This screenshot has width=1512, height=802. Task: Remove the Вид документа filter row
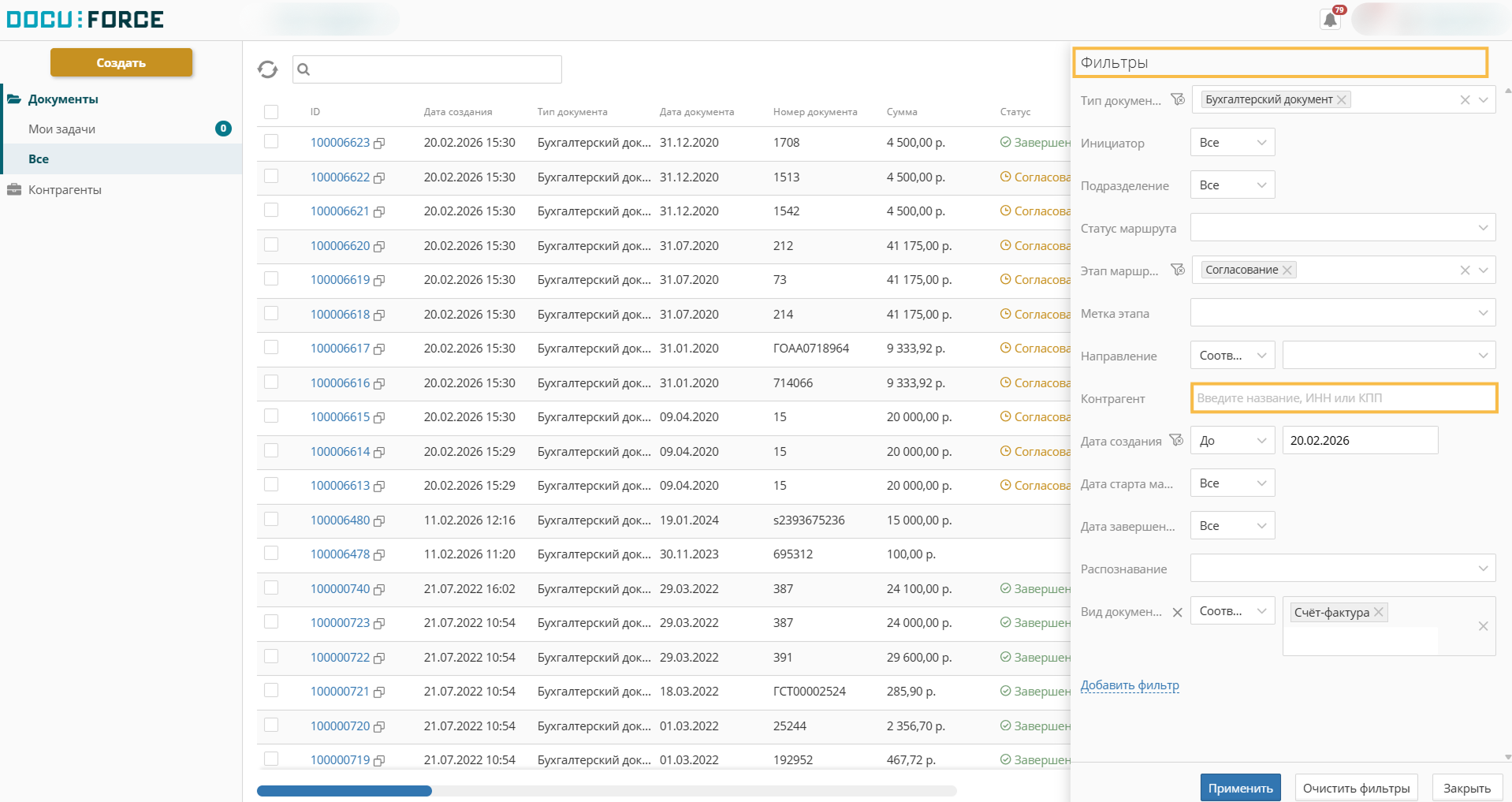(x=1177, y=612)
